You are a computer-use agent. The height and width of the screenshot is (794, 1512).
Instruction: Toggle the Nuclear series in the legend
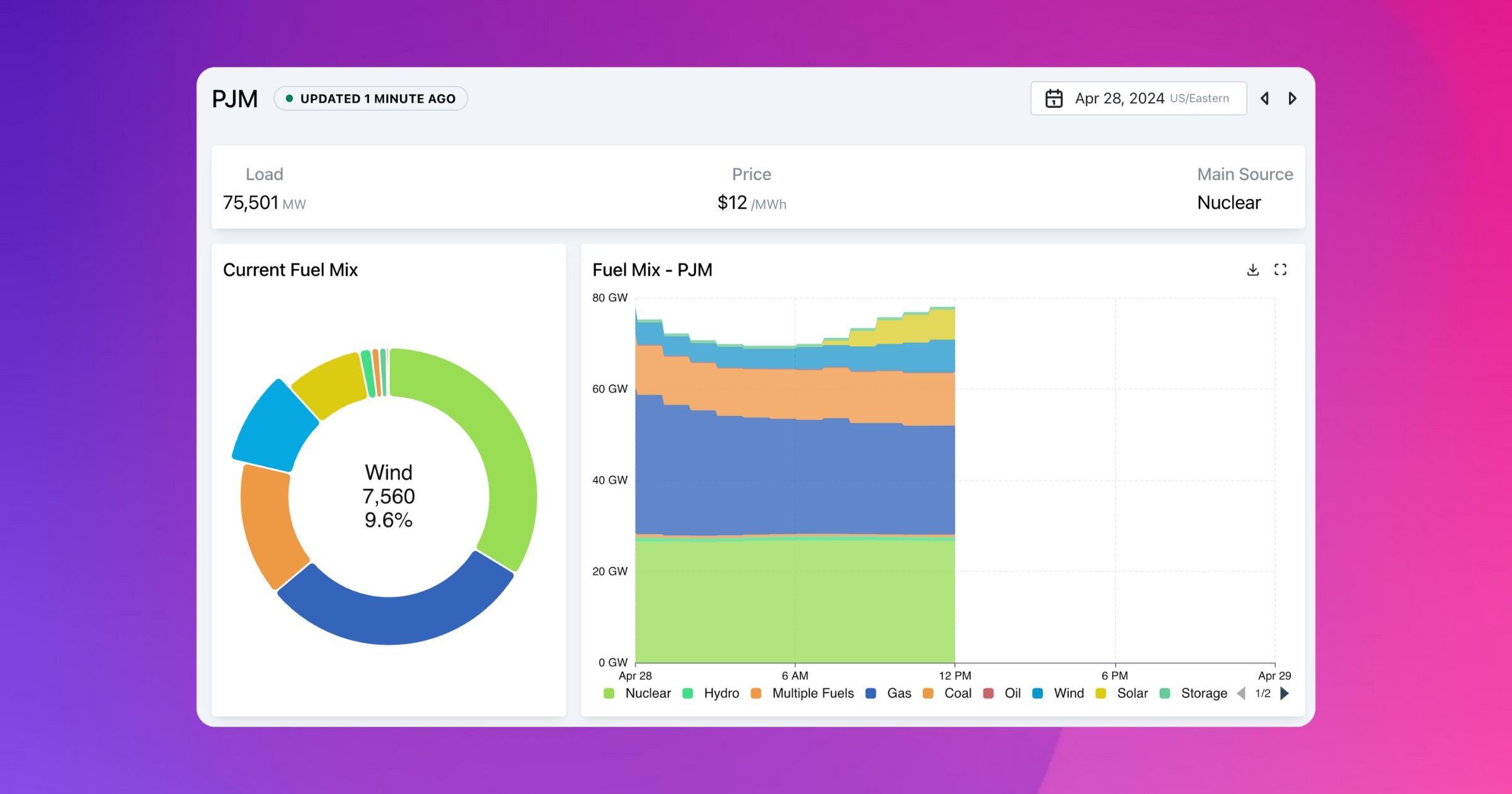coord(648,693)
